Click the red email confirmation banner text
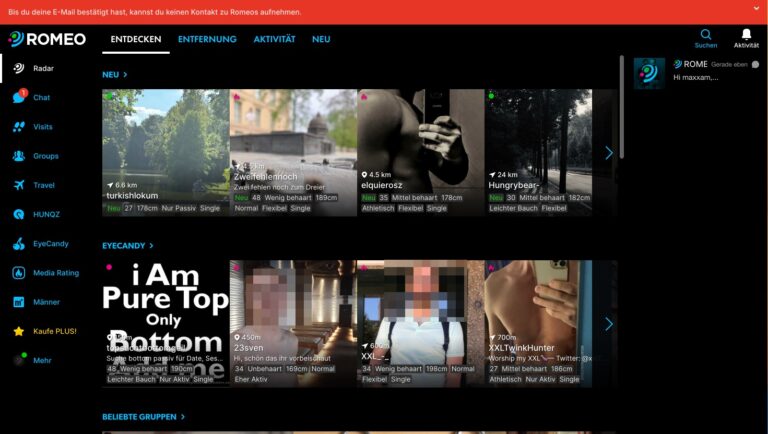768x434 pixels. [x=155, y=12]
